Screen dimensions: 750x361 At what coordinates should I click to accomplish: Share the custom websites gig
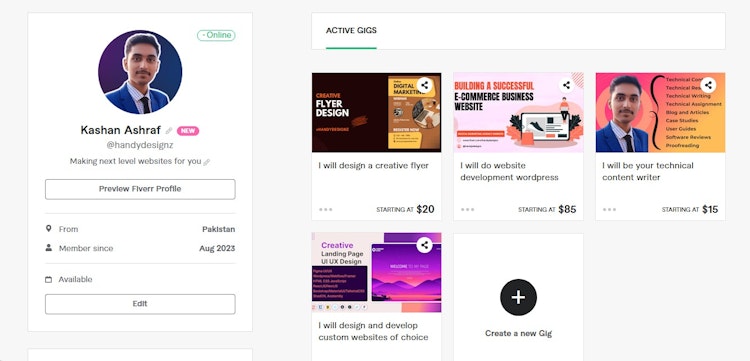tap(424, 245)
